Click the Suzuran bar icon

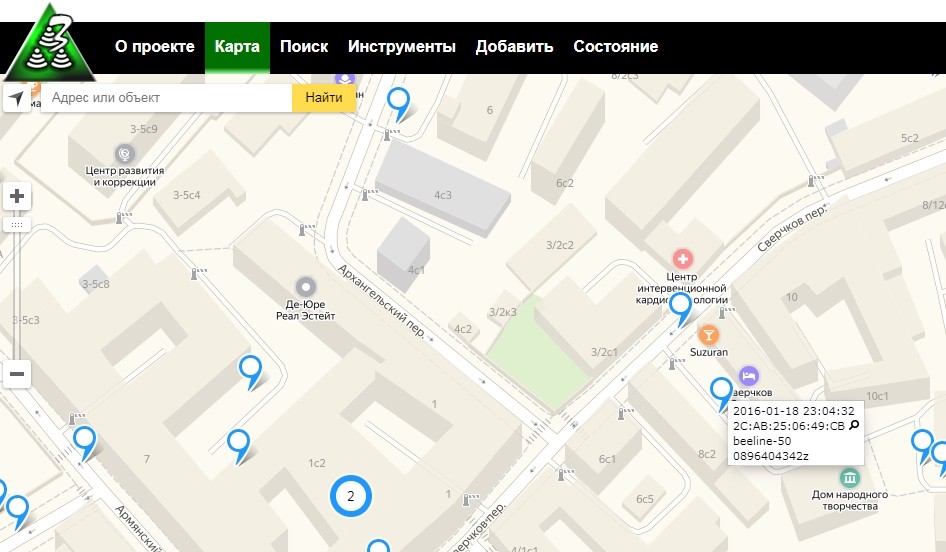708,335
